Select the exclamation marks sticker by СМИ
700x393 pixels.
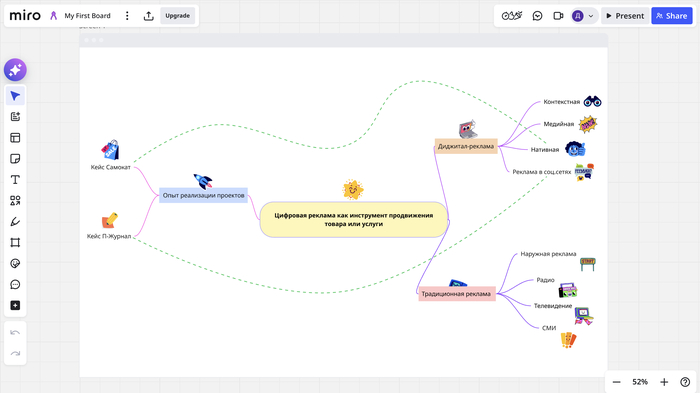pos(568,340)
